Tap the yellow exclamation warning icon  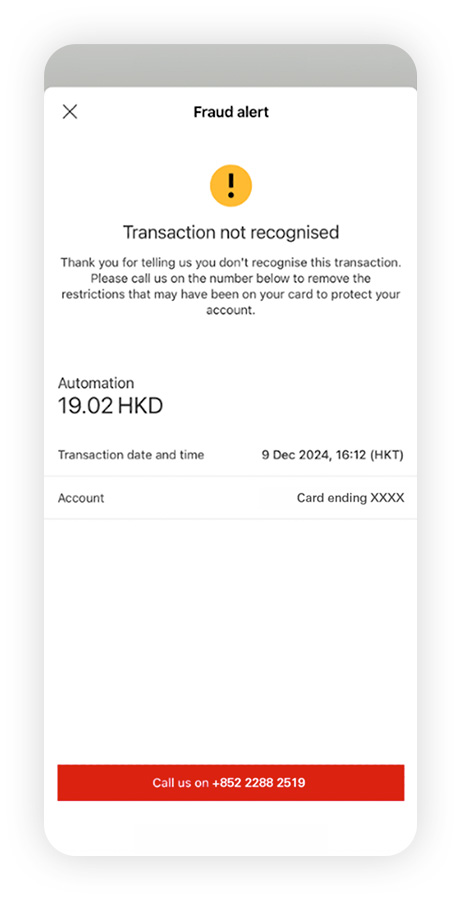click(x=231, y=185)
